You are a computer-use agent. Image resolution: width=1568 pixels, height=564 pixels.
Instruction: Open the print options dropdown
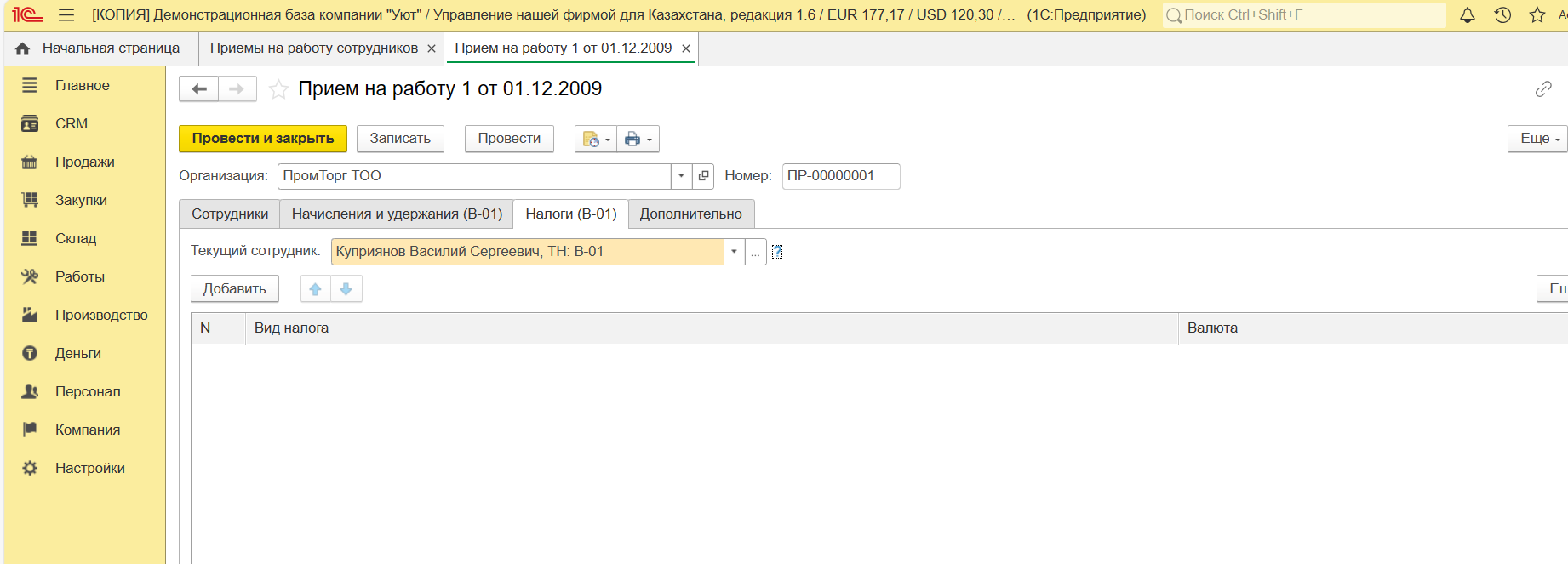click(x=638, y=139)
